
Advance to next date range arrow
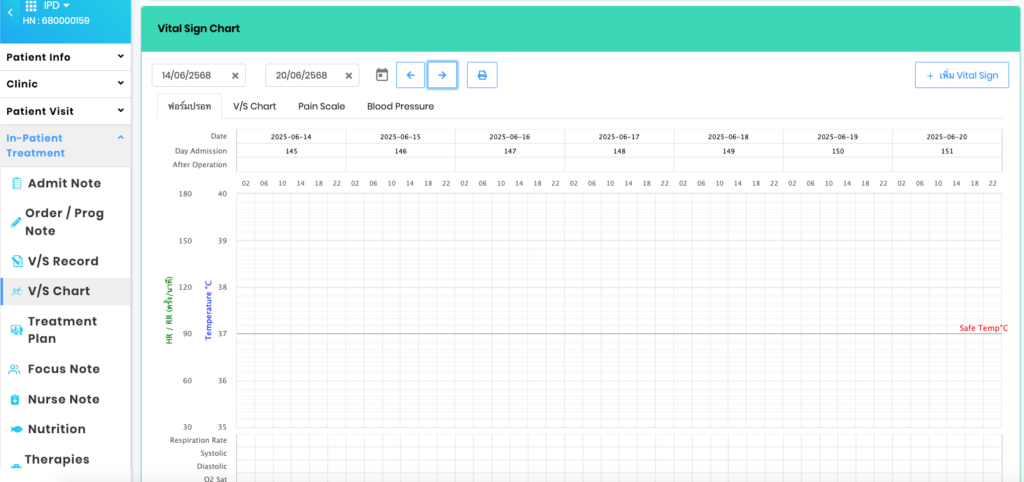(x=442, y=75)
